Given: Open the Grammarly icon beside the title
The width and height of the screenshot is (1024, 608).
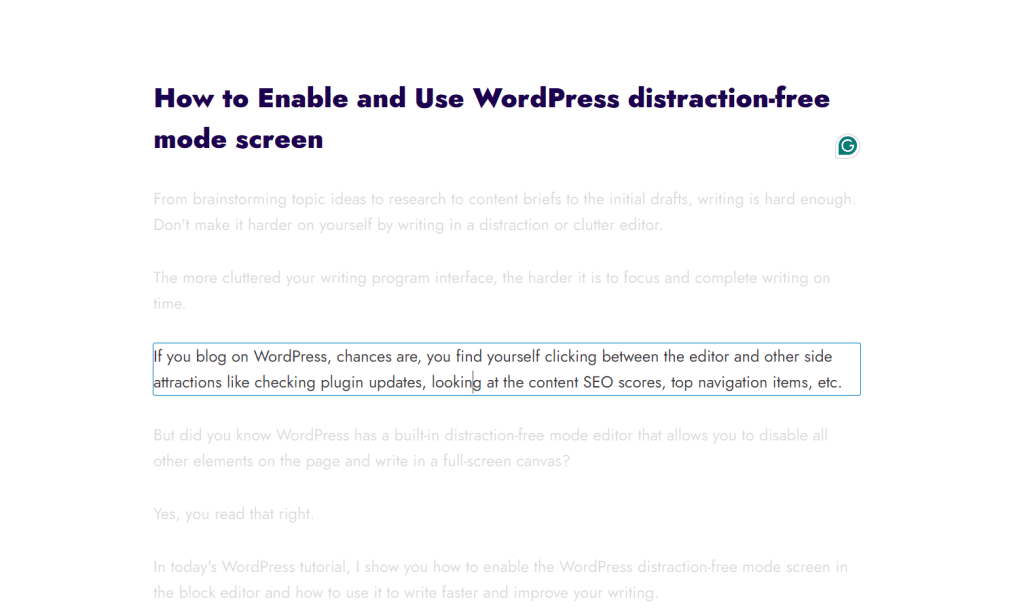Looking at the screenshot, I should pos(847,146).
